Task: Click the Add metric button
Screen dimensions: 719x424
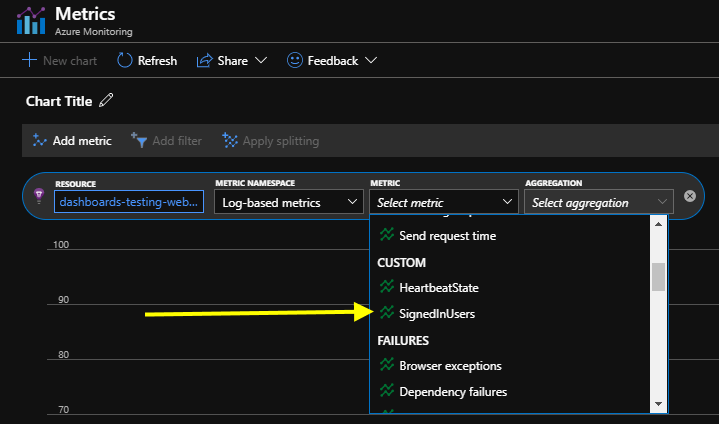Action: click(71, 141)
